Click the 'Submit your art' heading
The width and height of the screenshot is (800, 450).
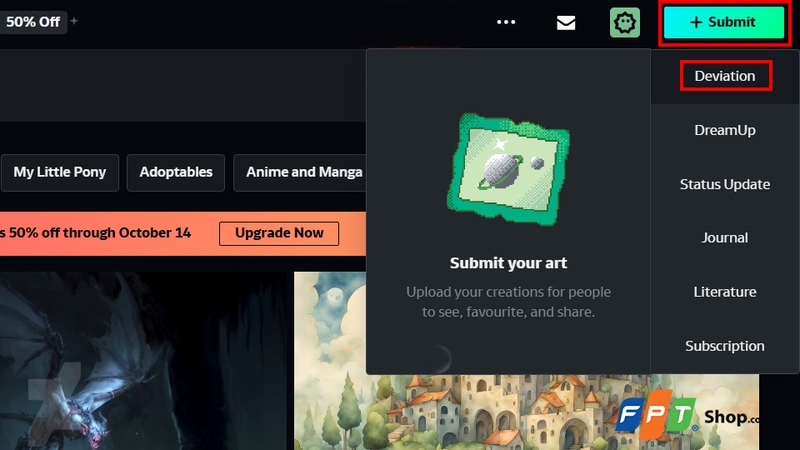point(508,263)
